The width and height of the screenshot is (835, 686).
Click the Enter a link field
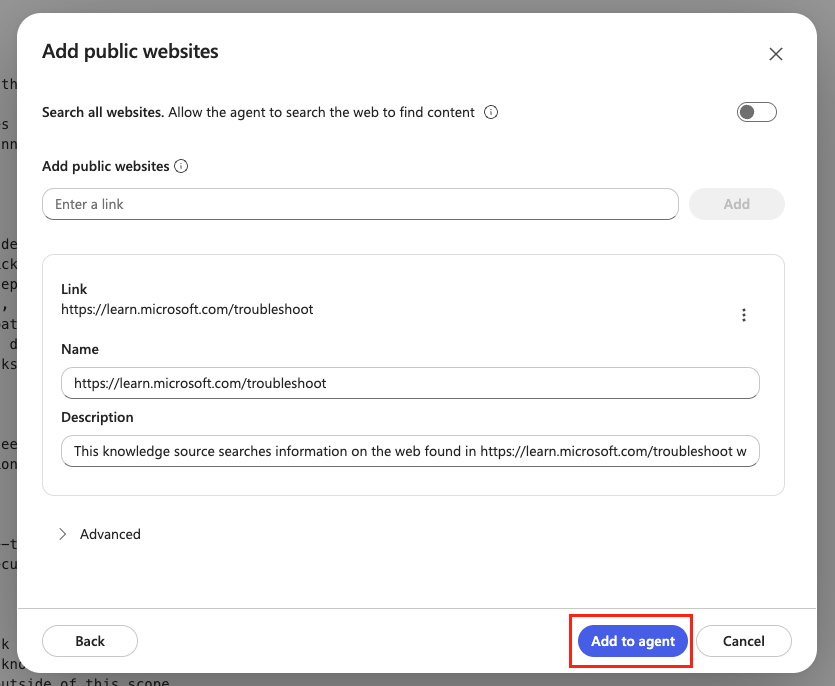click(x=360, y=204)
